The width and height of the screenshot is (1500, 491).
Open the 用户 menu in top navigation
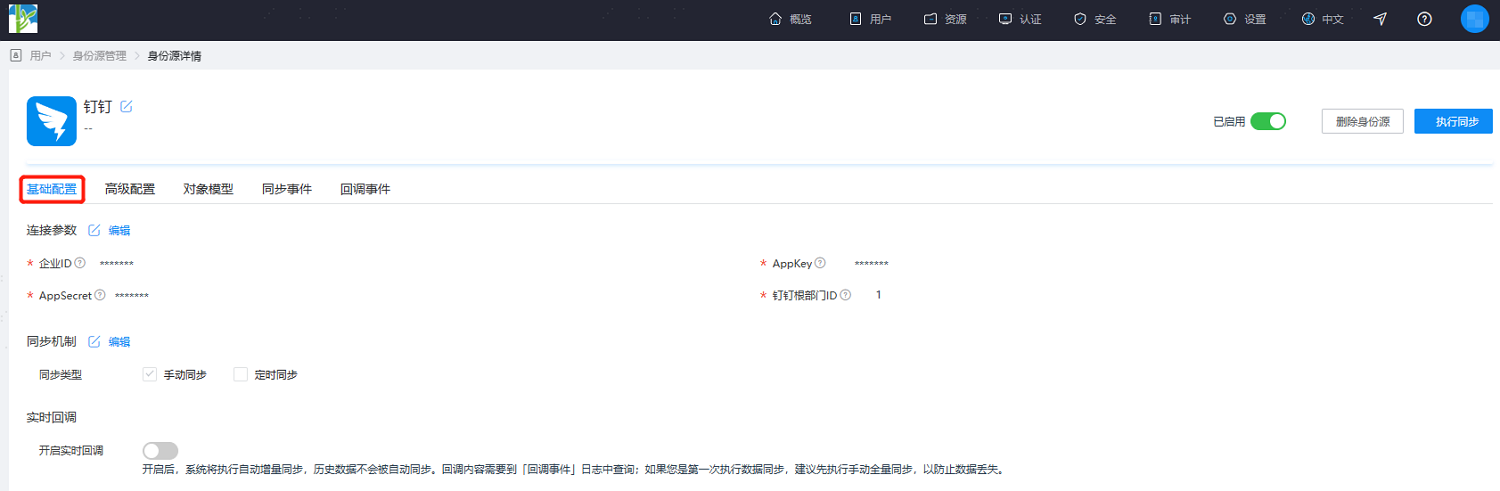point(870,19)
